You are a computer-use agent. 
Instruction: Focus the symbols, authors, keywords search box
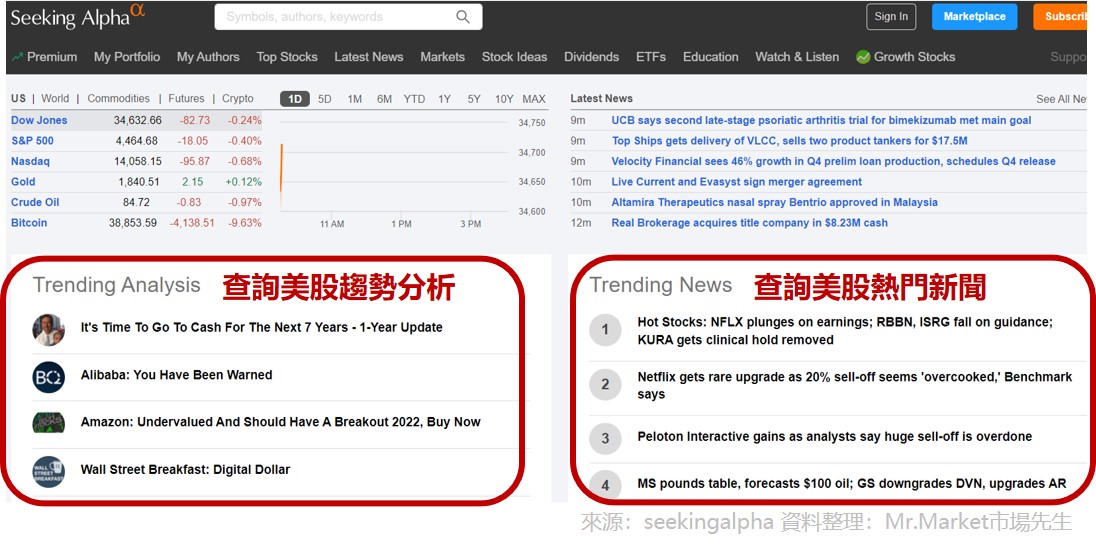pos(348,17)
